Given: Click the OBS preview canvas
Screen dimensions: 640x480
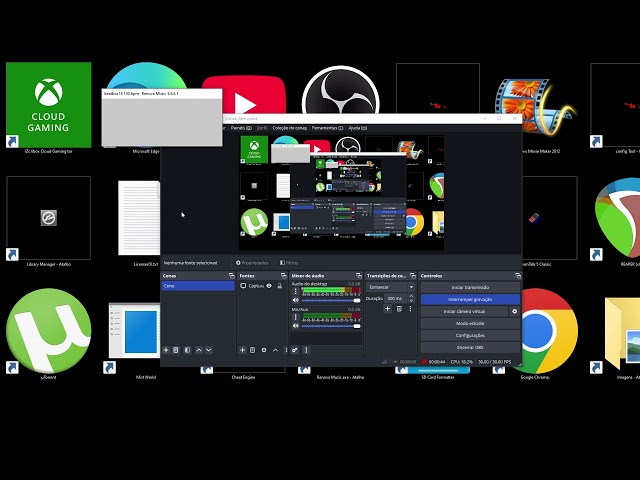Looking at the screenshot, I should [341, 193].
